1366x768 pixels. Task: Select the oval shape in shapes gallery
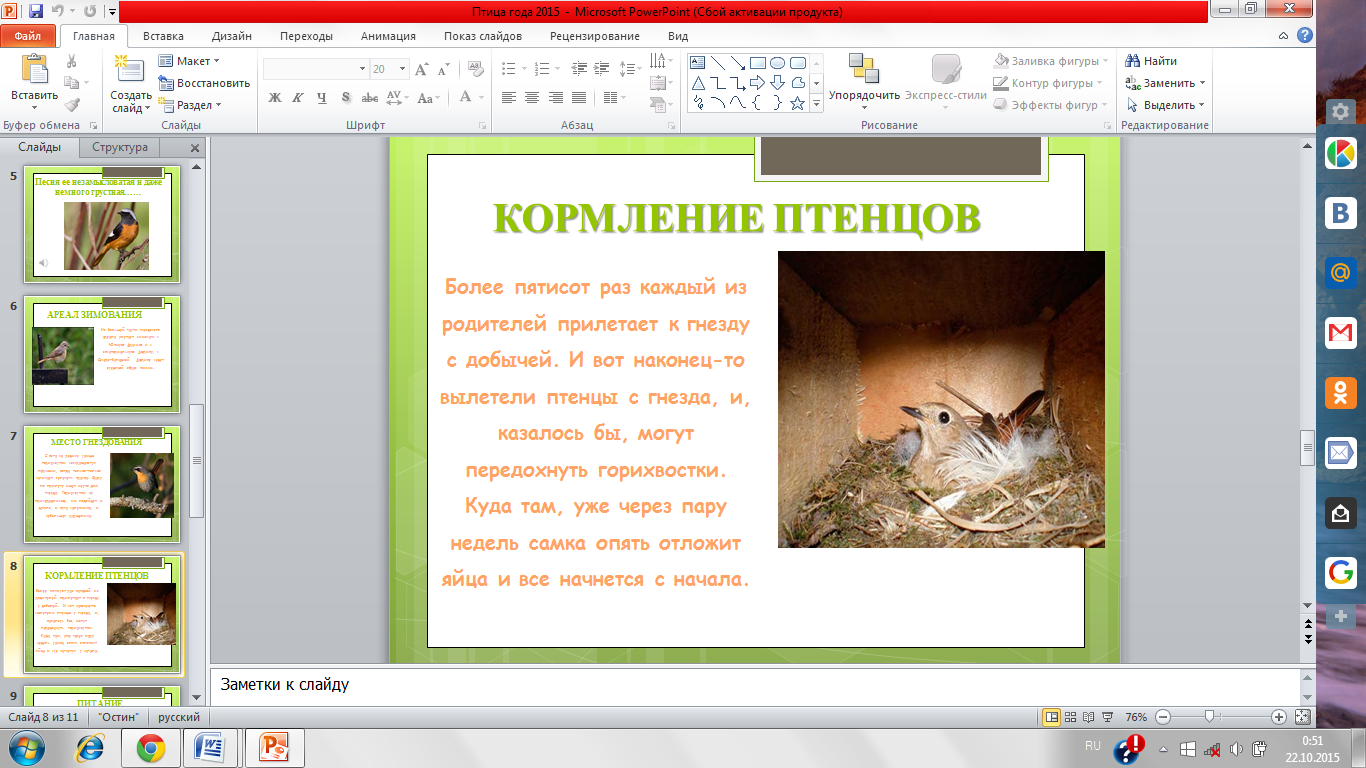pyautogui.click(x=778, y=62)
